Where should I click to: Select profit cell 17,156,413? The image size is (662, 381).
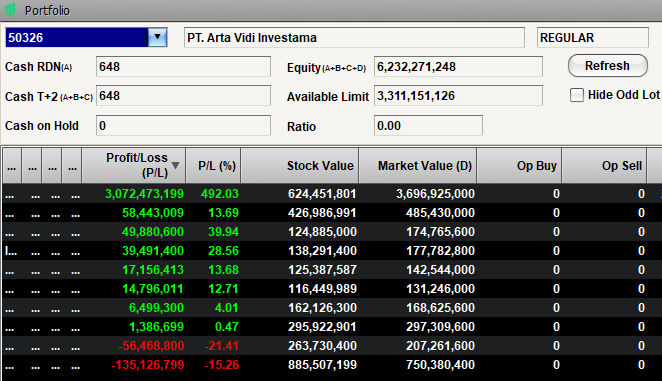[x=153, y=270]
